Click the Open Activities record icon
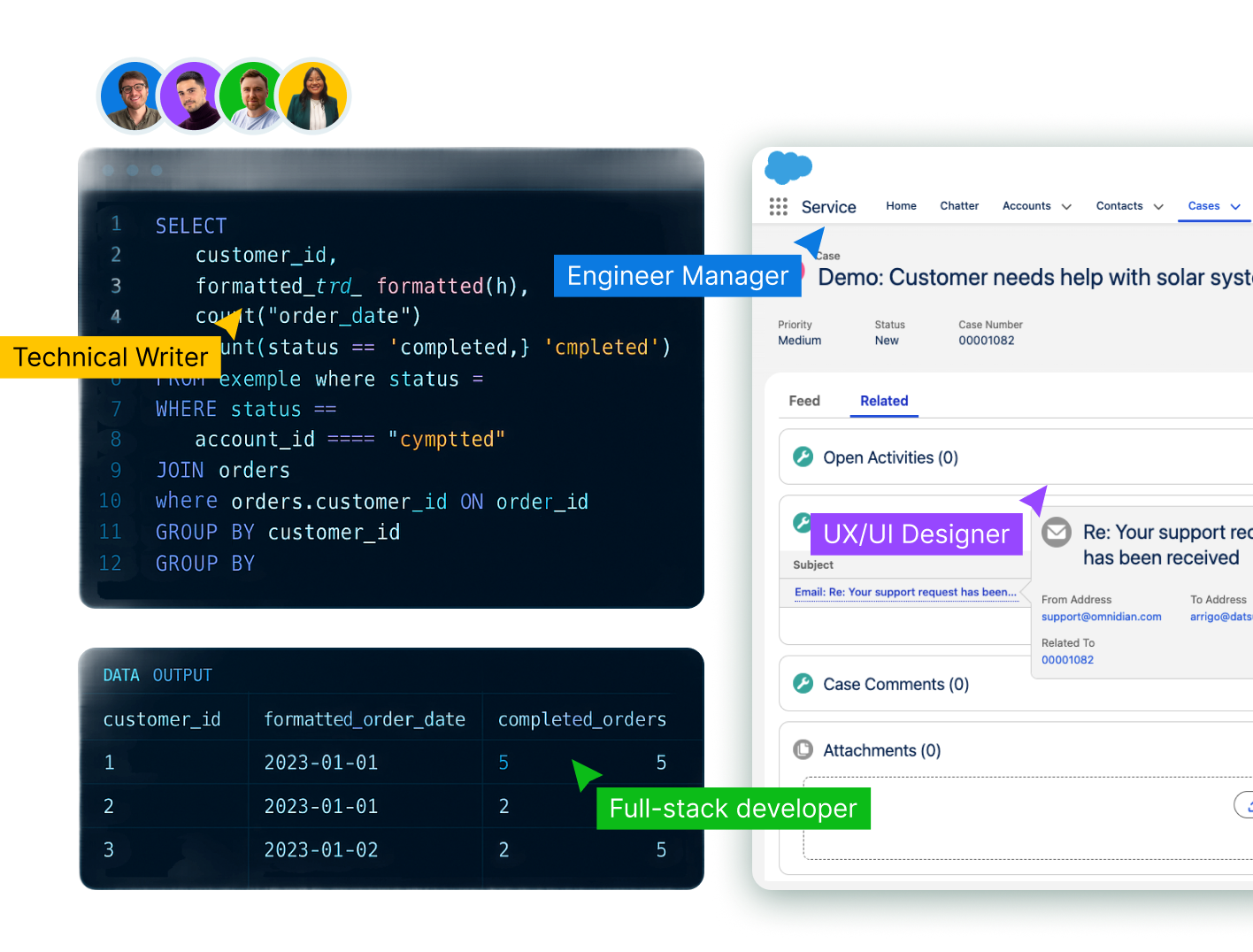This screenshot has height=952, width=1253. pyautogui.click(x=803, y=457)
